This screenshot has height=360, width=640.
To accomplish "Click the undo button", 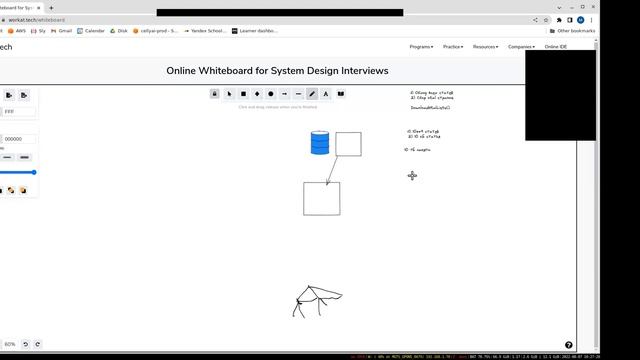I will click(25, 344).
